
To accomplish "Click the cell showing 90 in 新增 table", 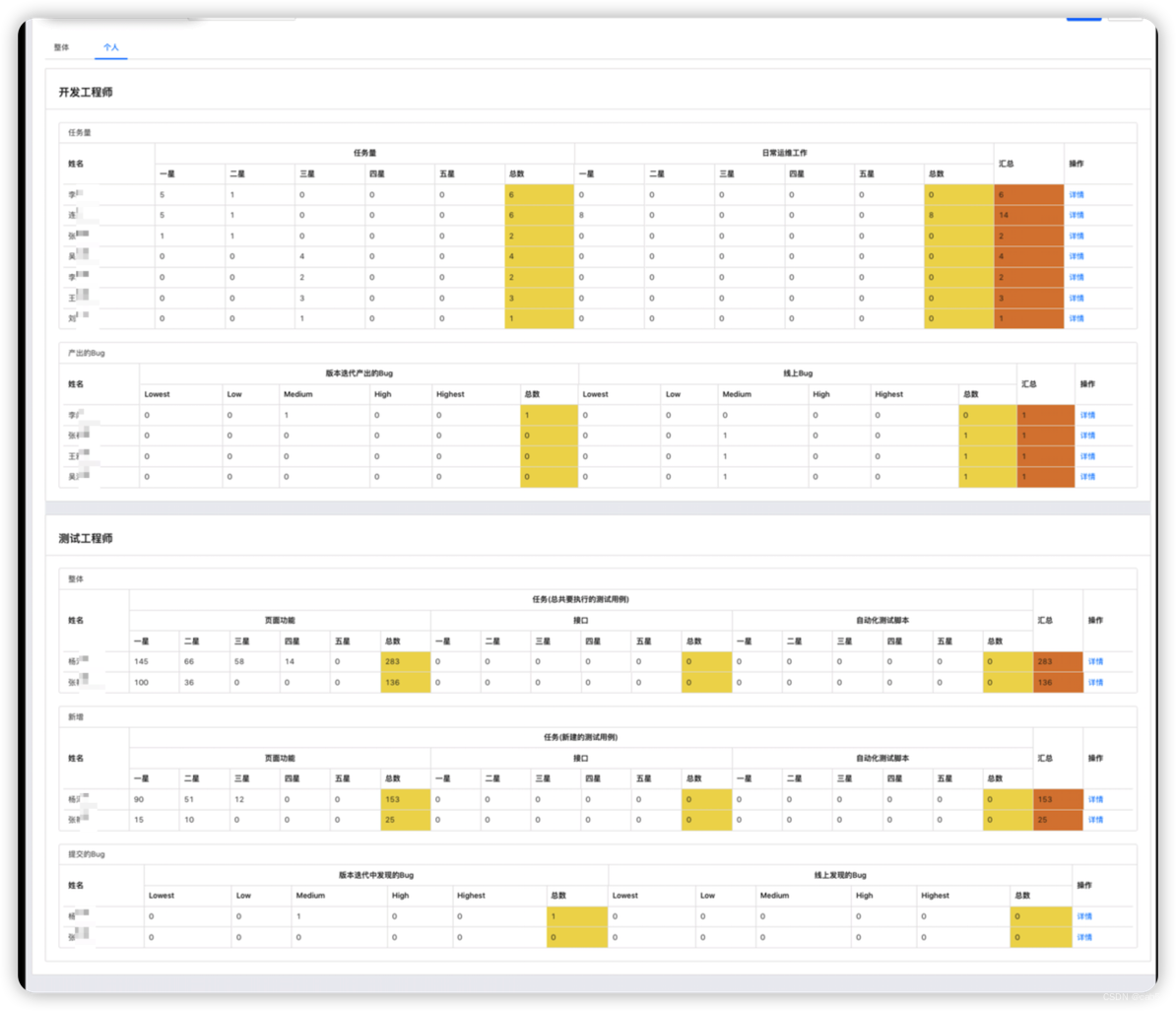I will point(154,799).
